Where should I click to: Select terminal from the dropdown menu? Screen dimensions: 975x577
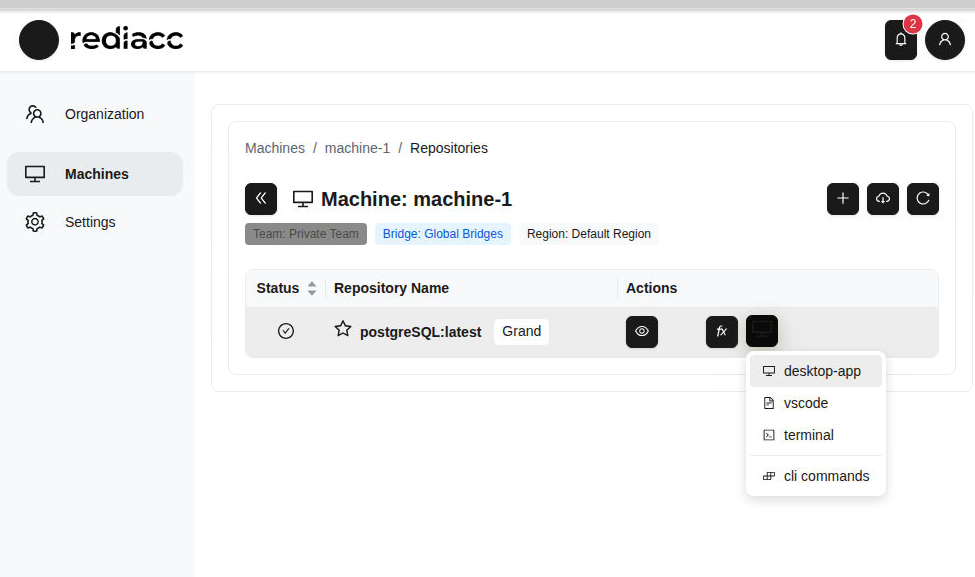[808, 435]
